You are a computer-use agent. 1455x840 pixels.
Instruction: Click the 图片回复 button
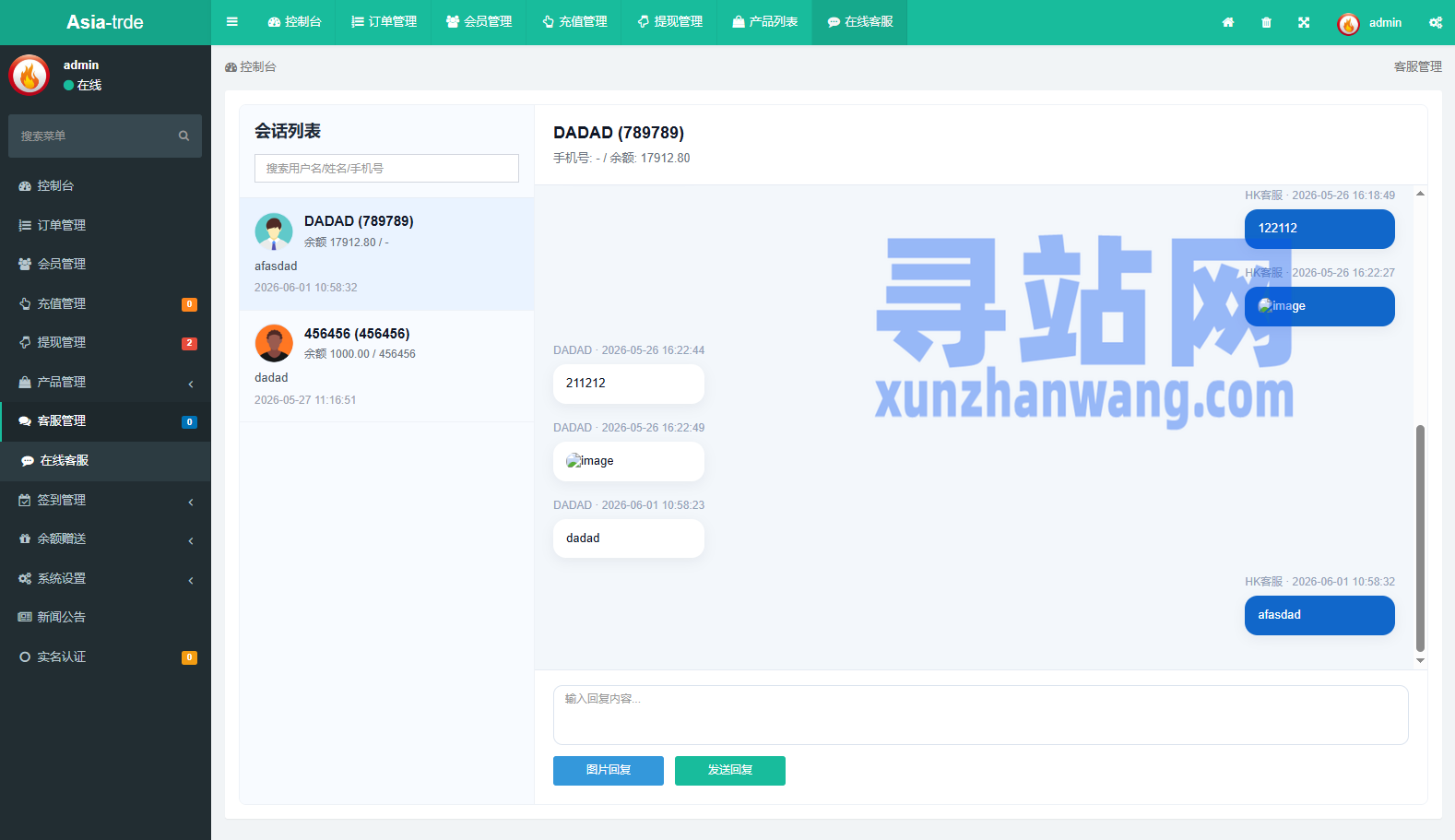[609, 771]
